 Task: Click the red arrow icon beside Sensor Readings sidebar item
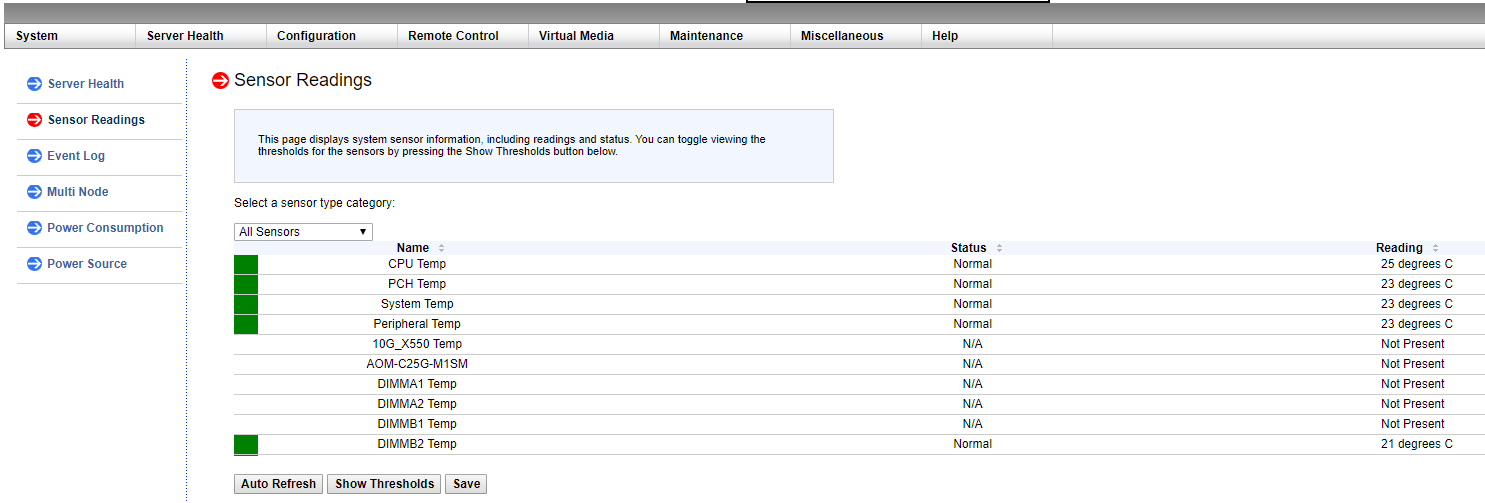click(x=35, y=120)
